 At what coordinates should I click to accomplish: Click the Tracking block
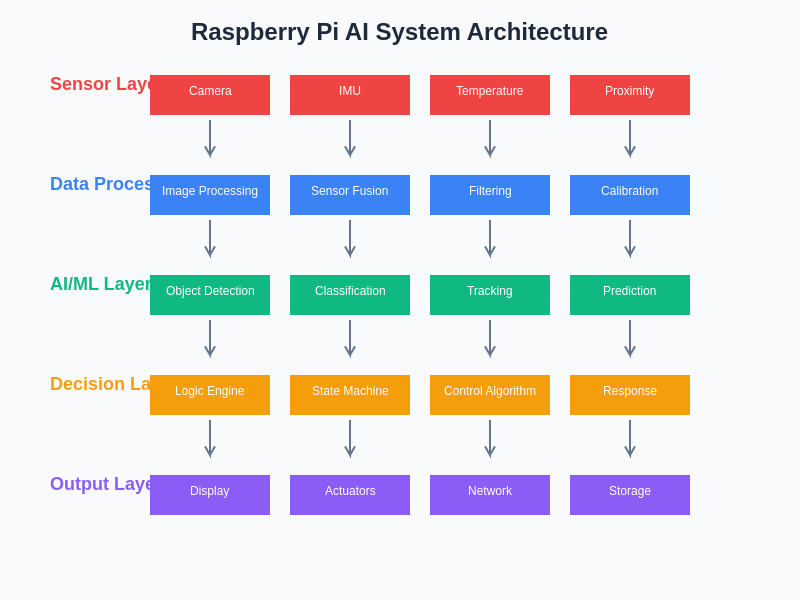click(490, 295)
